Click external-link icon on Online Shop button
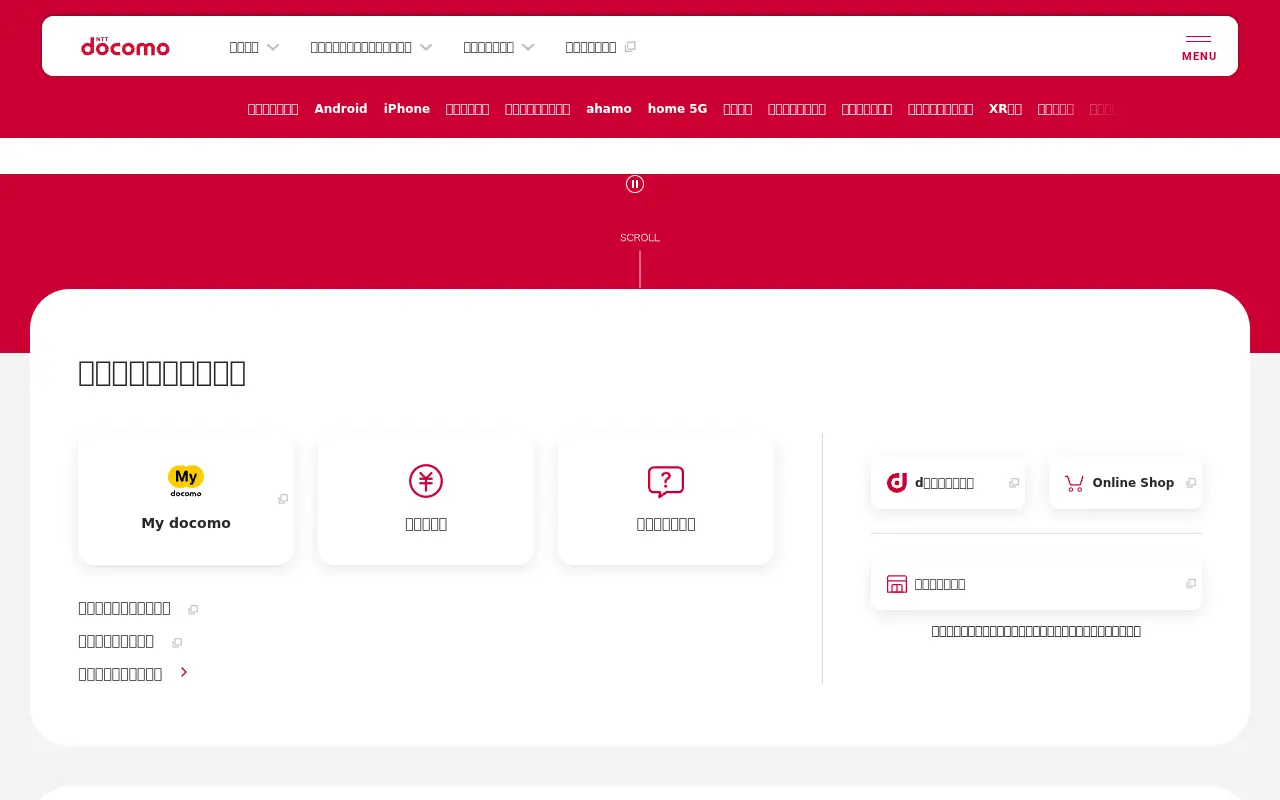 pos(1191,483)
